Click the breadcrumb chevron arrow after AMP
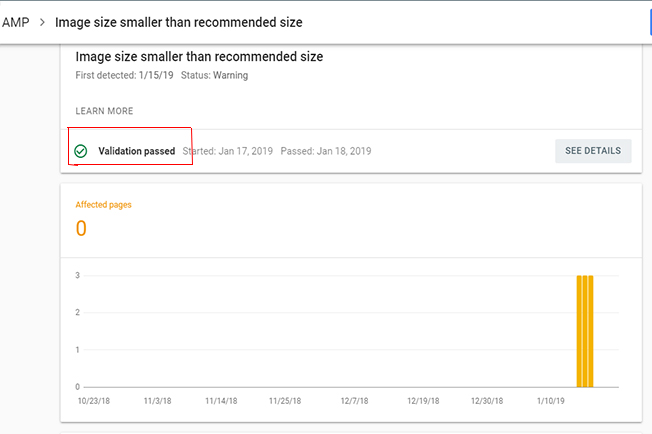Screen dimensions: 652x434 [42, 22]
